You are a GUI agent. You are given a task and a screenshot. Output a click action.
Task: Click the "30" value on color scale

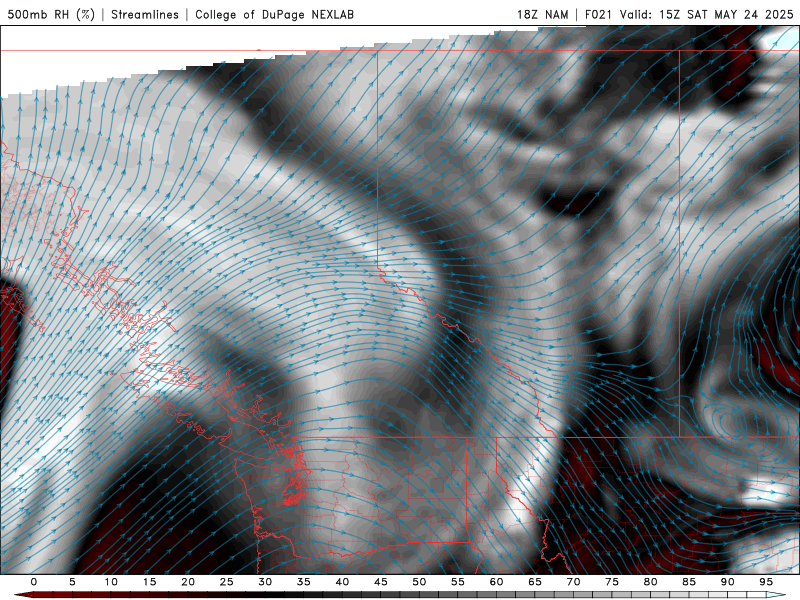coord(265,582)
